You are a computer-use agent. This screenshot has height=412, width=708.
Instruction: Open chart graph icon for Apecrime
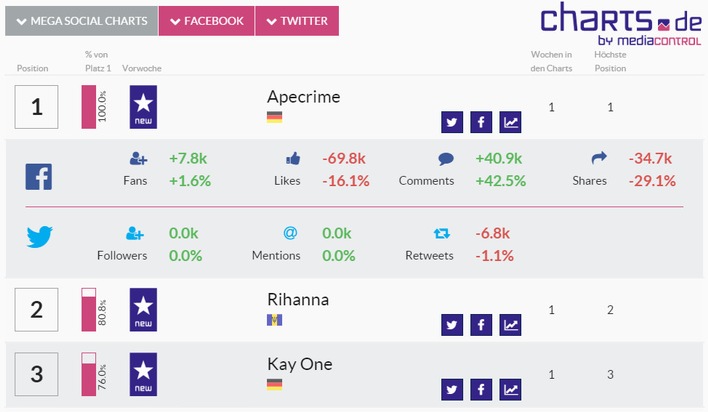(x=511, y=123)
